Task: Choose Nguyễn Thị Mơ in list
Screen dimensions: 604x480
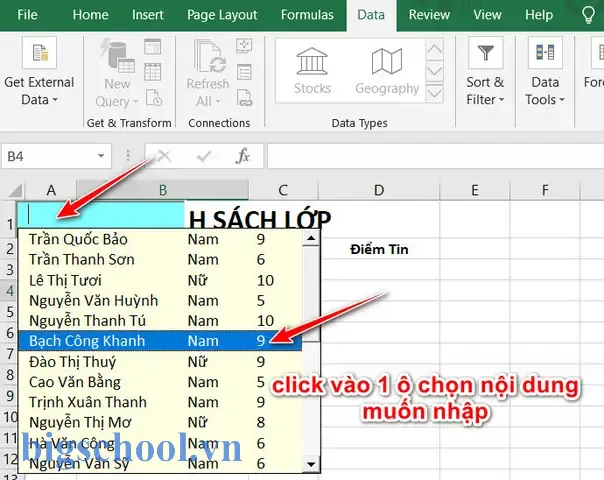Action: (160, 423)
